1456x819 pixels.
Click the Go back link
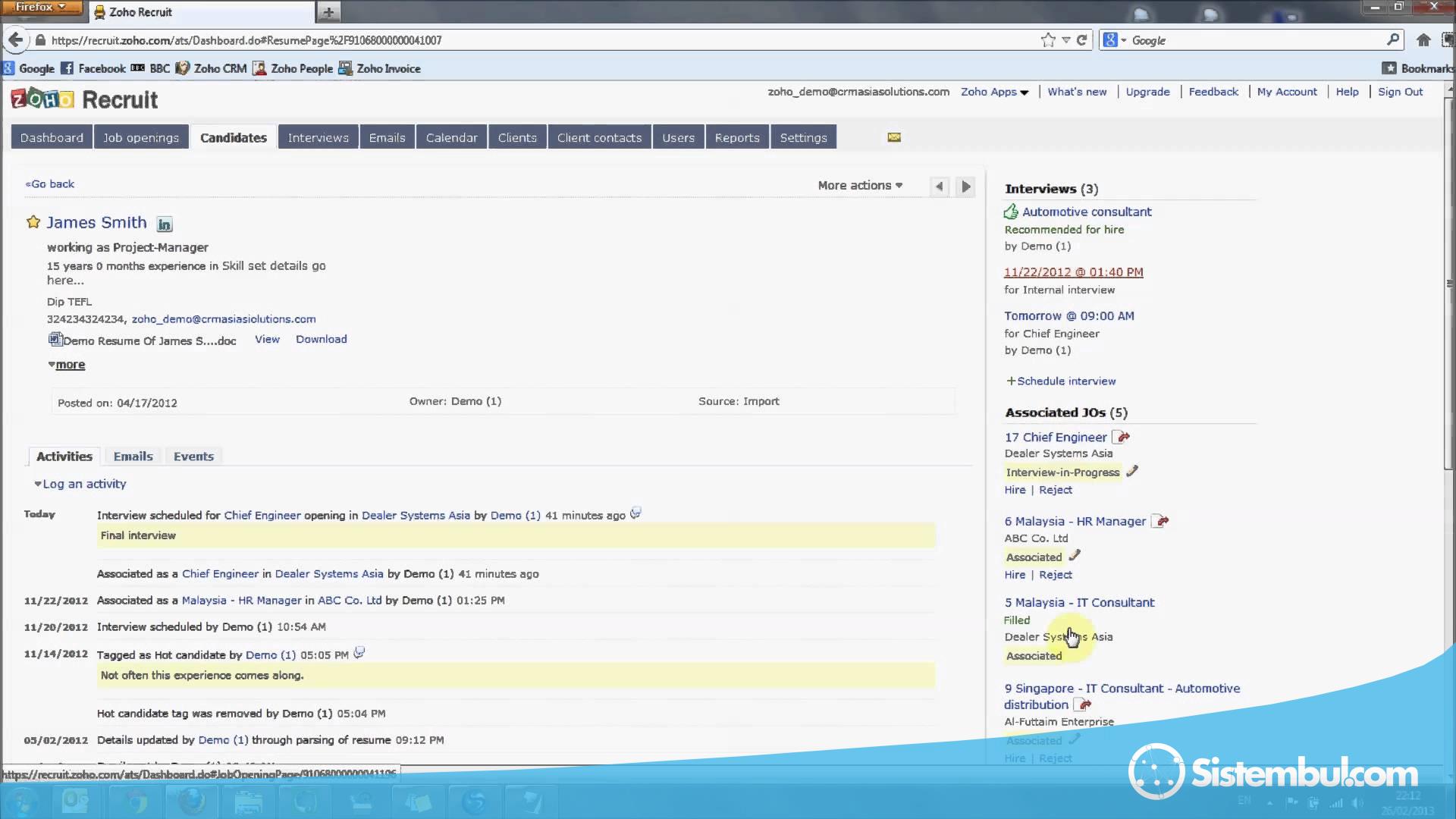50,184
